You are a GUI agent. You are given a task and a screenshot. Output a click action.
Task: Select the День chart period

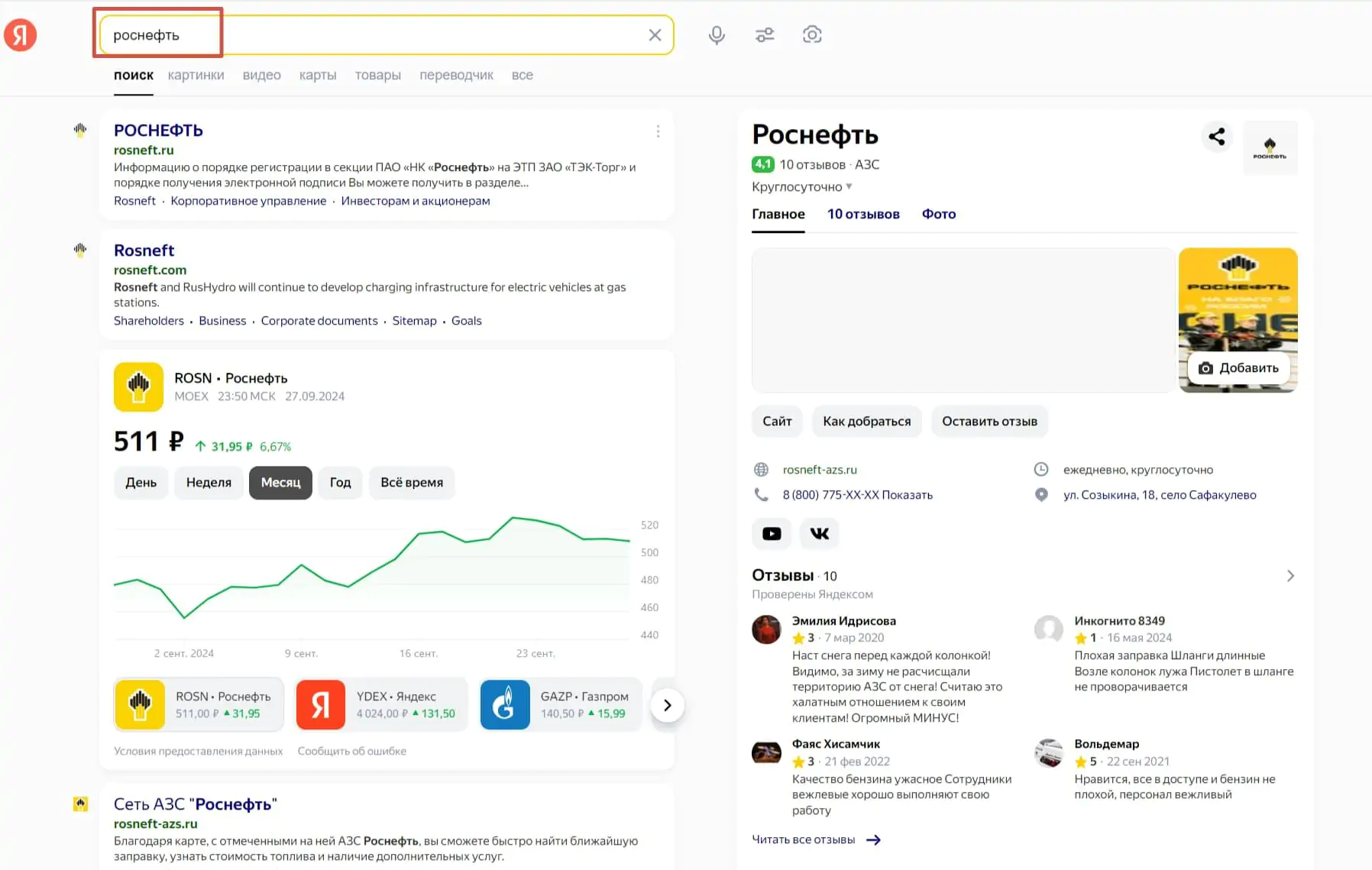tap(141, 483)
